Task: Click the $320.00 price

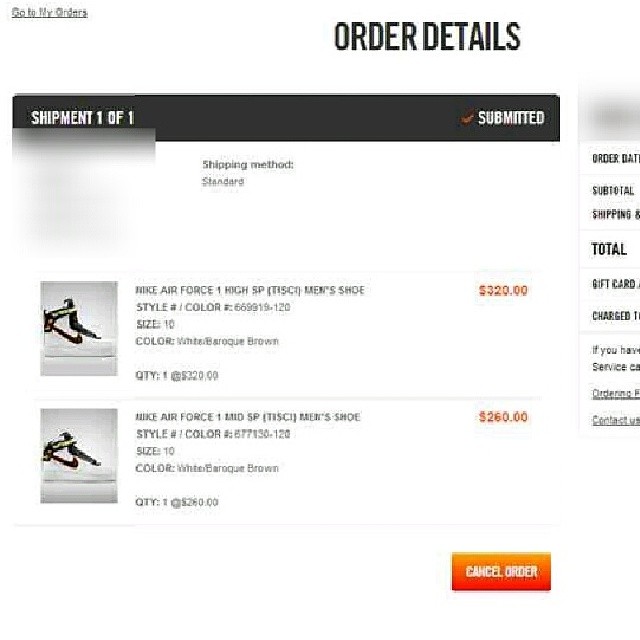Action: coord(503,290)
